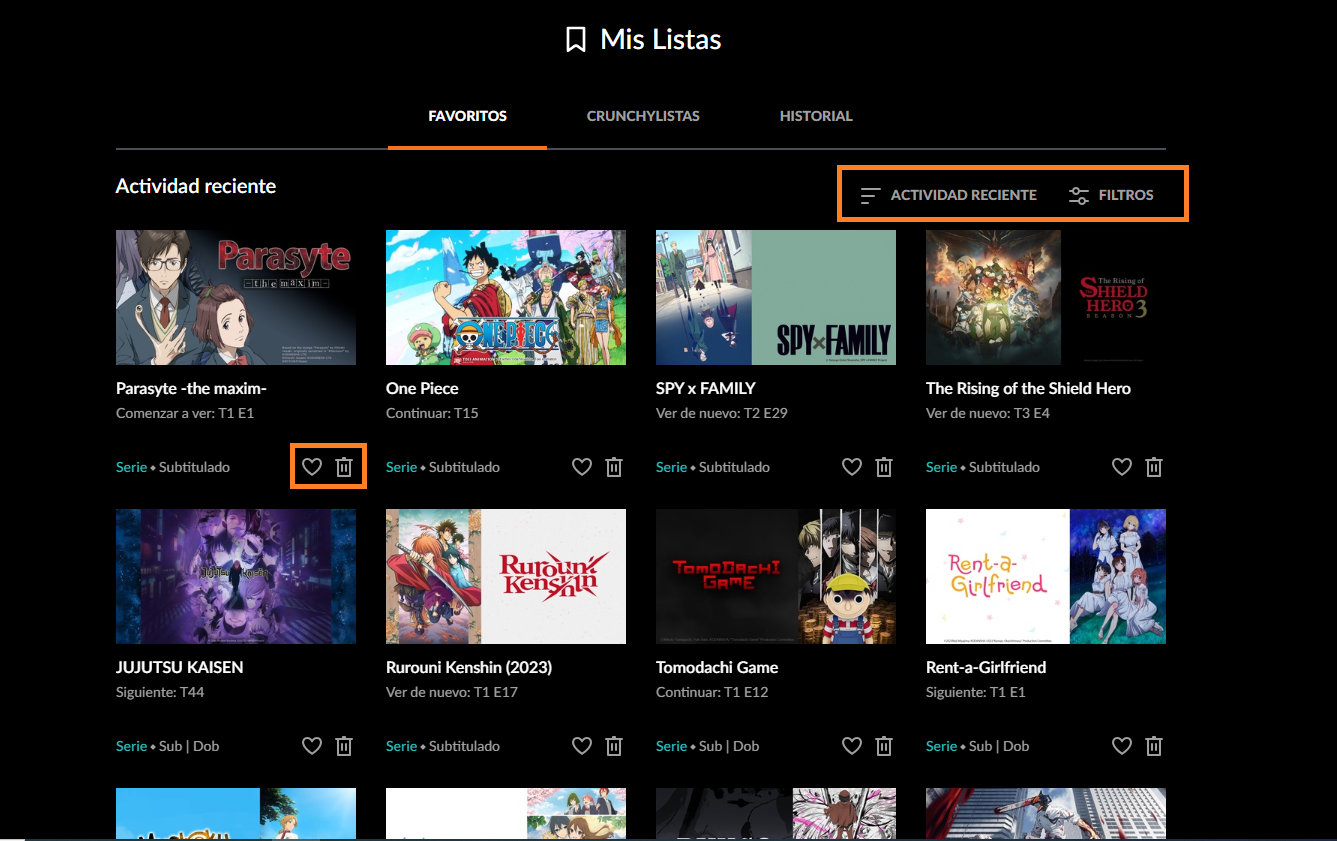Open the Rent-a-Girlfriend thumbnail
The image size is (1337, 841).
(x=1046, y=576)
